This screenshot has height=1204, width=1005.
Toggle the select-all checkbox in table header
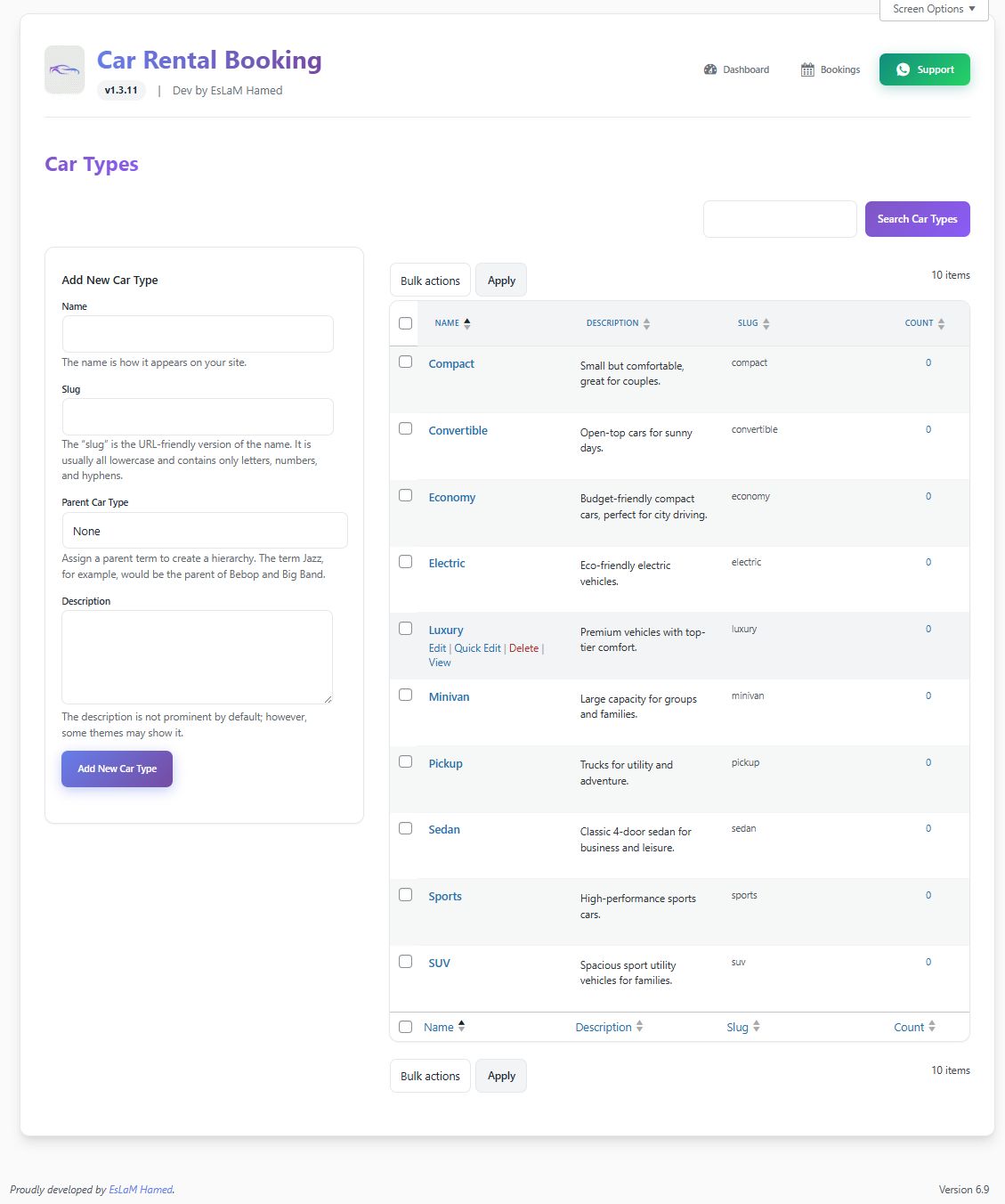406,323
